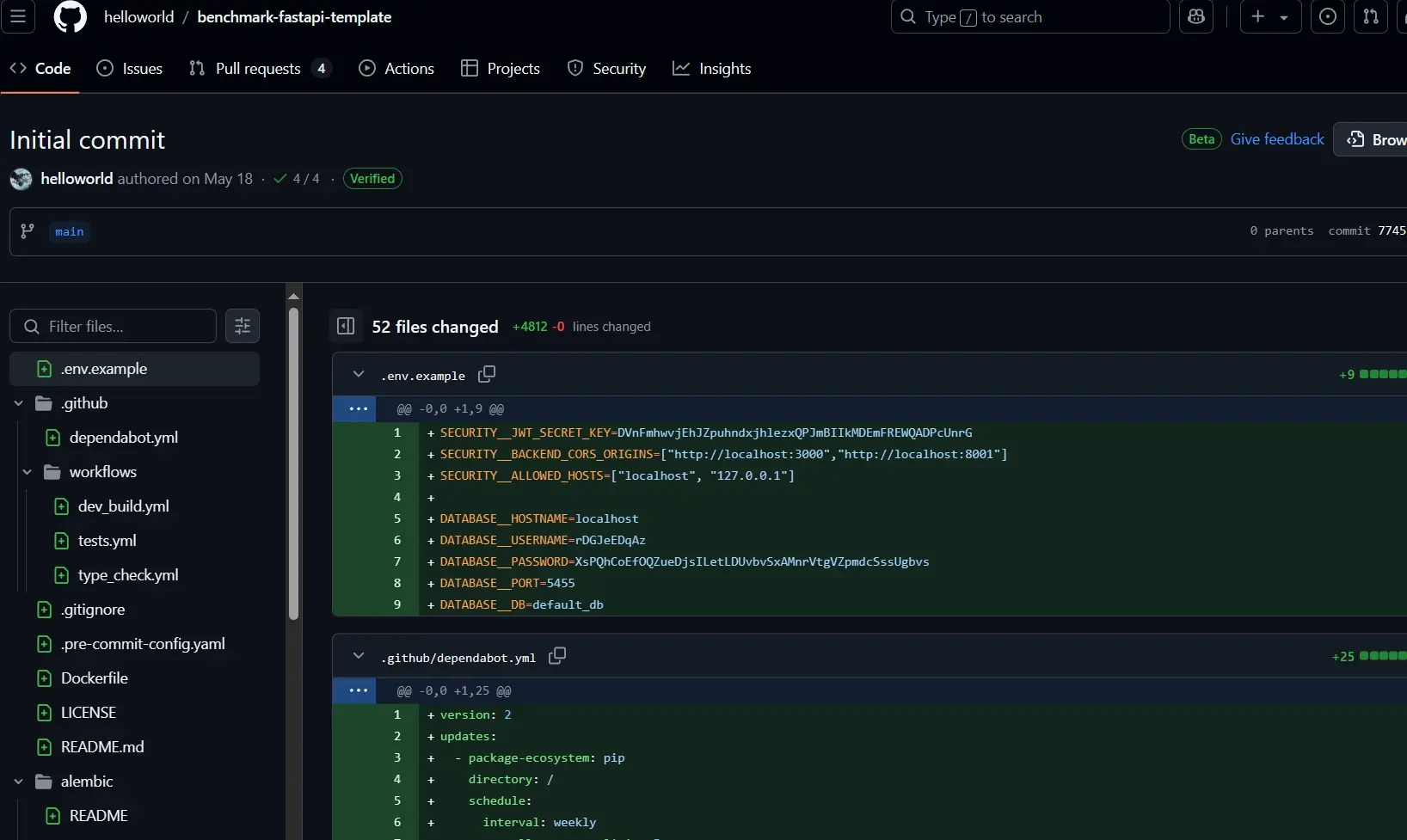The width and height of the screenshot is (1407, 840).
Task: Open the file filter options icon
Action: pos(243,326)
